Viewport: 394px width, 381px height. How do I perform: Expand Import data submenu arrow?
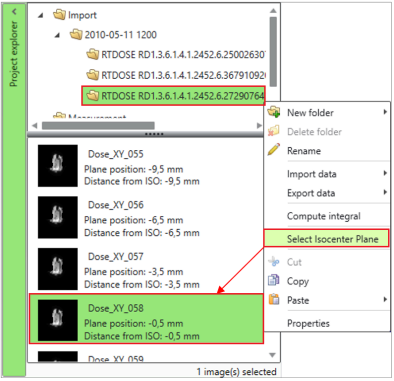click(x=385, y=173)
